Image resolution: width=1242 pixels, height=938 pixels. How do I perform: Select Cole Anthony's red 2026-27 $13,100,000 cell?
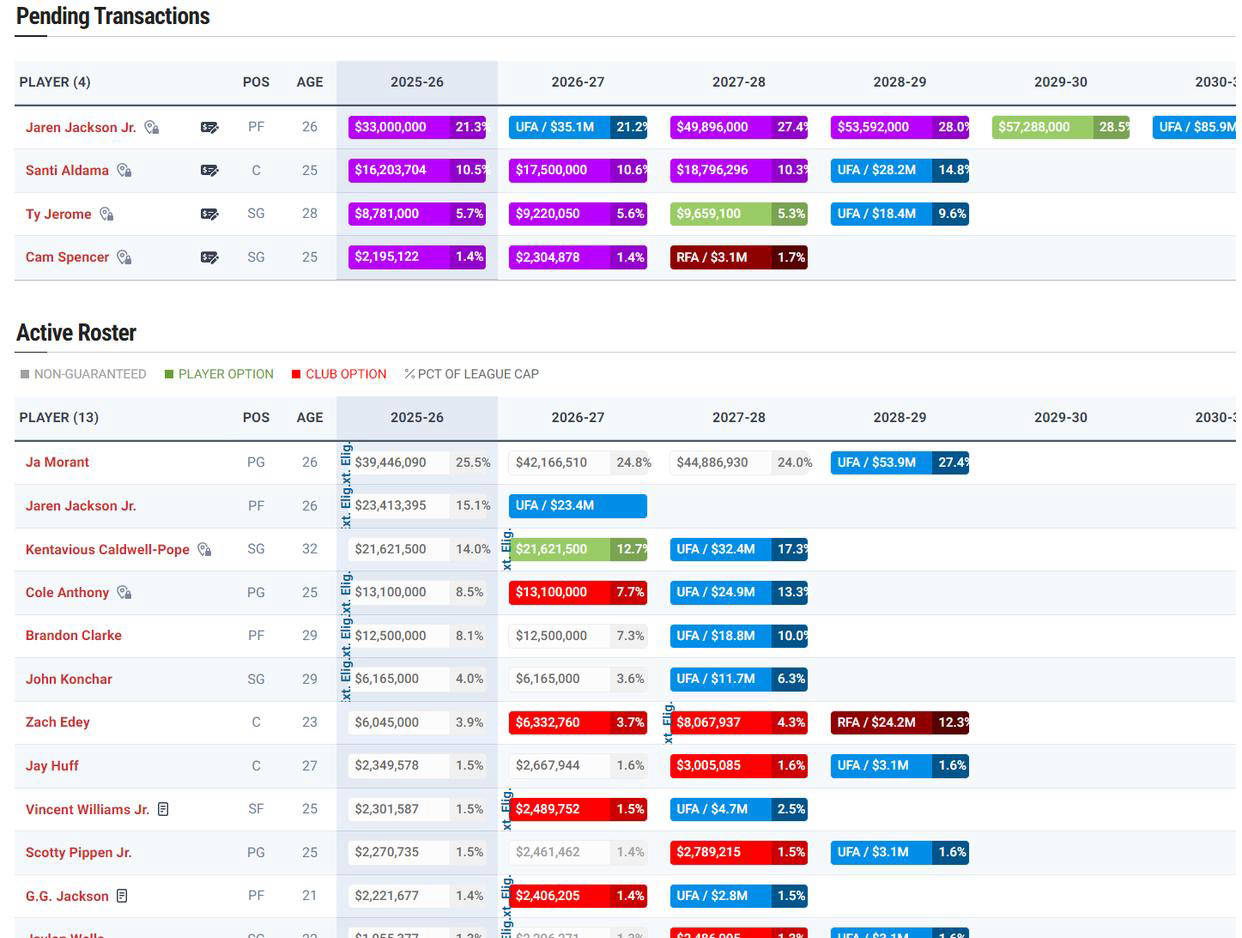pos(578,592)
